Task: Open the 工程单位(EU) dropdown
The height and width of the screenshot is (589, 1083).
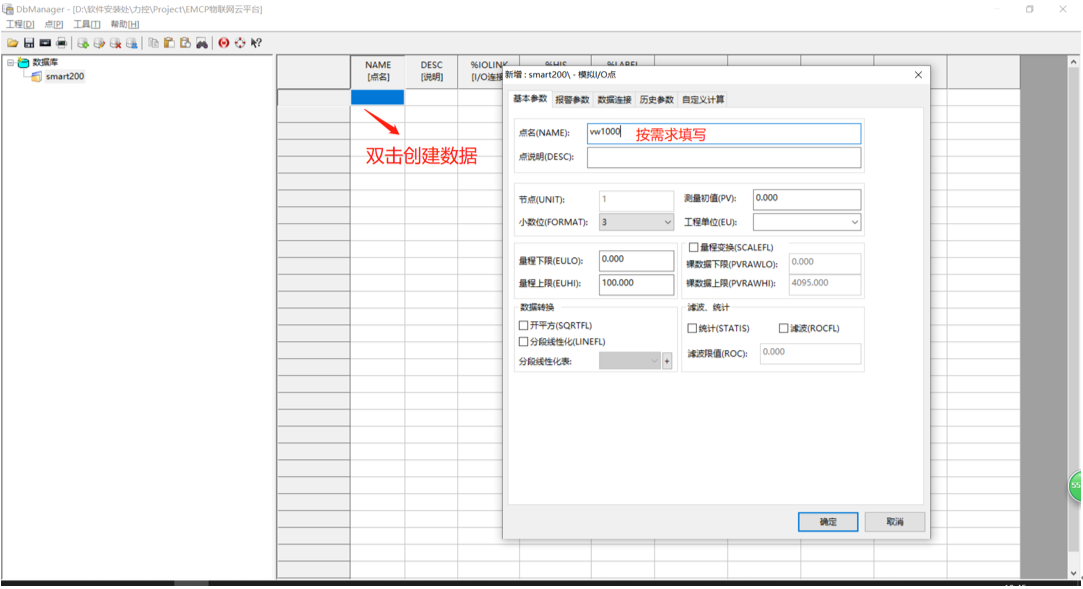Action: [853, 221]
